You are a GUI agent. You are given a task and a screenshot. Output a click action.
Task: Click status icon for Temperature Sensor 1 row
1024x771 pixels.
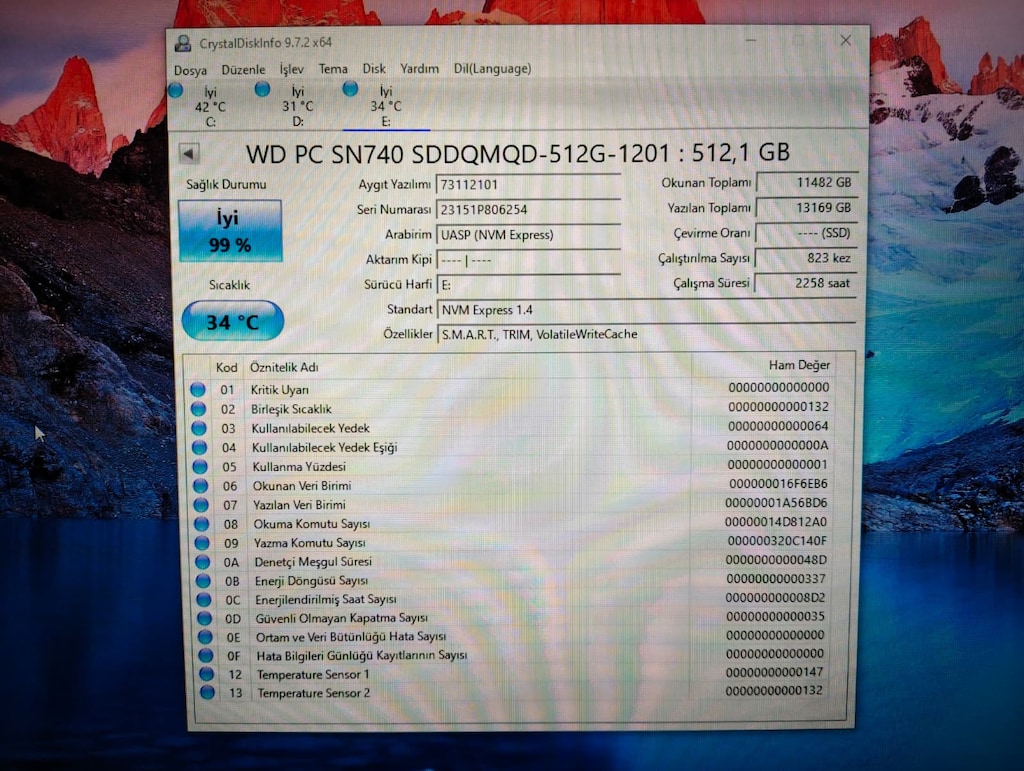pyautogui.click(x=207, y=674)
